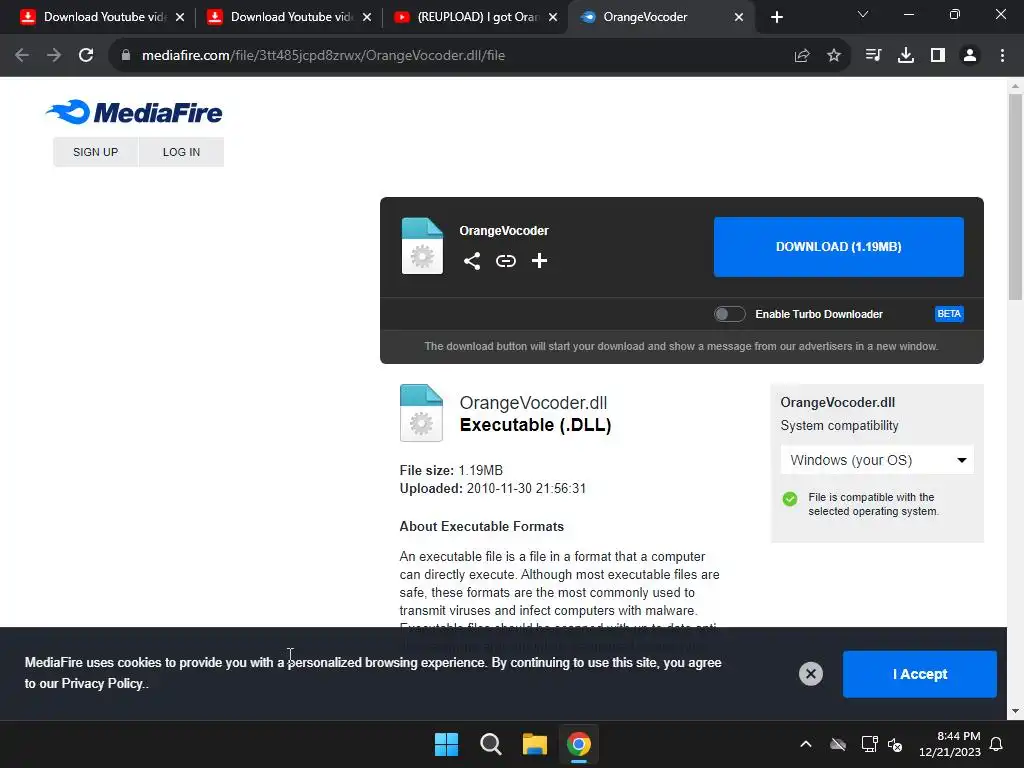Image resolution: width=1024 pixels, height=768 pixels.
Task: Click the browser forward arrow
Action: tap(54, 56)
